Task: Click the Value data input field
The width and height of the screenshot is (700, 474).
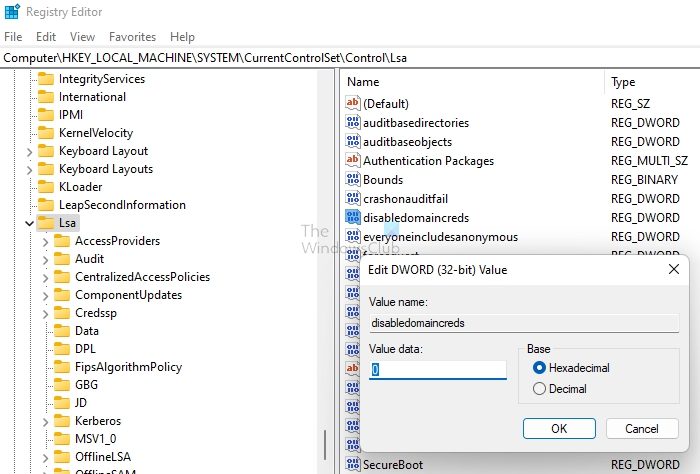Action: click(438, 369)
